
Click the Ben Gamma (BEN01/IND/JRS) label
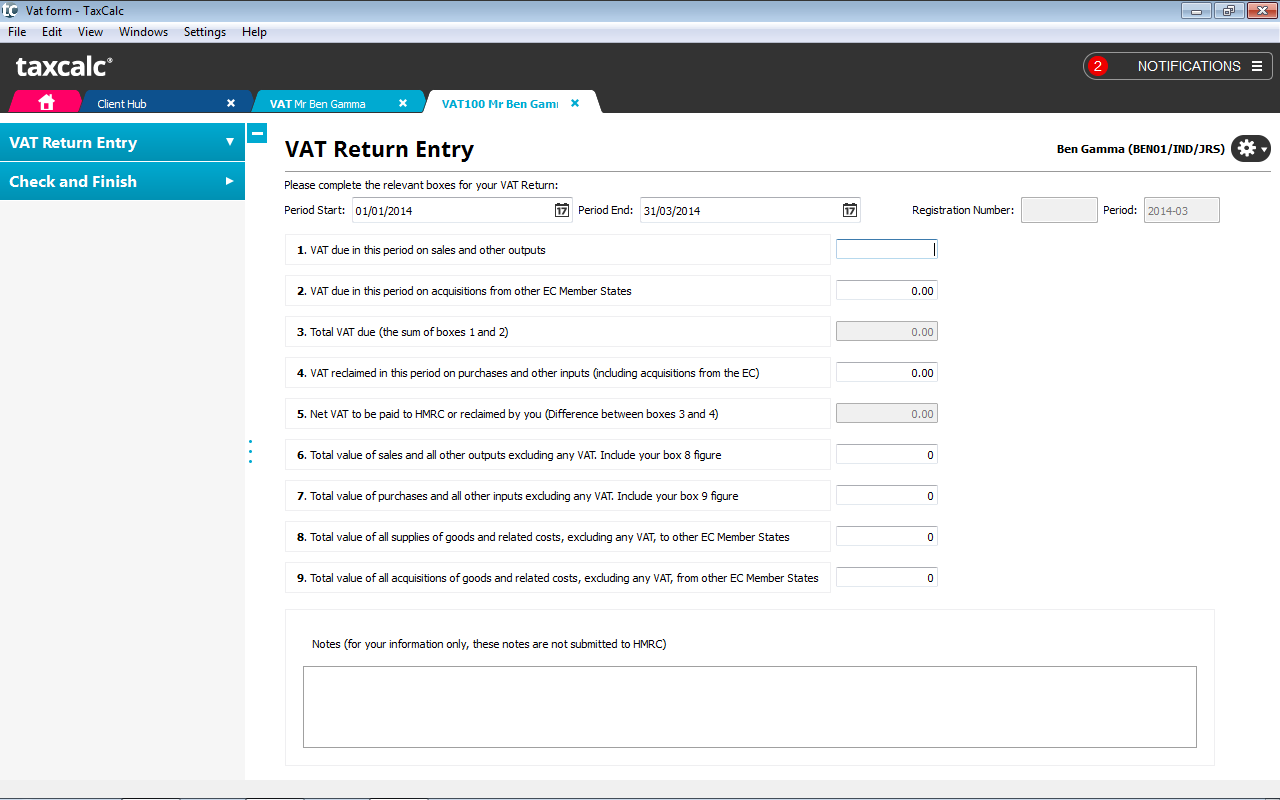click(x=1140, y=149)
